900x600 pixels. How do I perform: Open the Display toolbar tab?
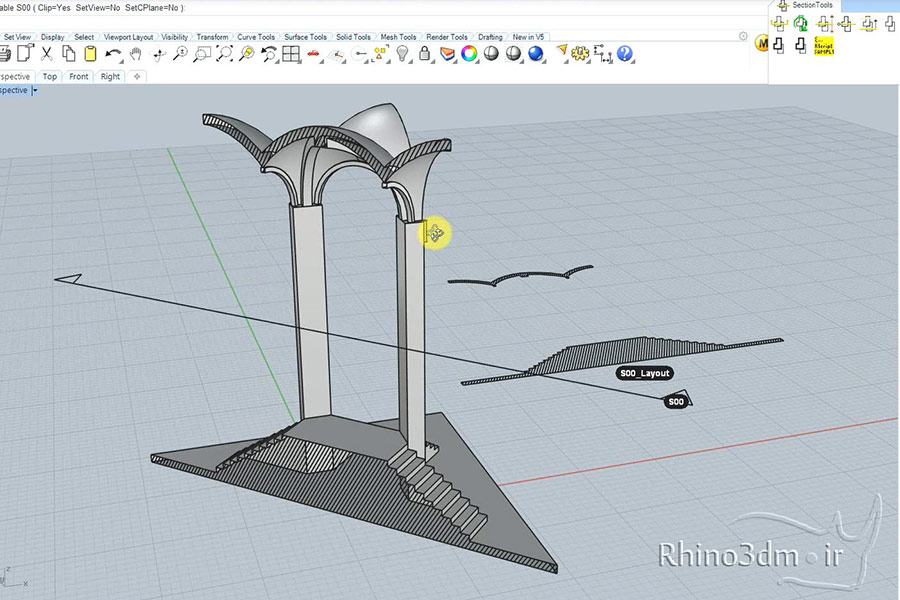53,37
